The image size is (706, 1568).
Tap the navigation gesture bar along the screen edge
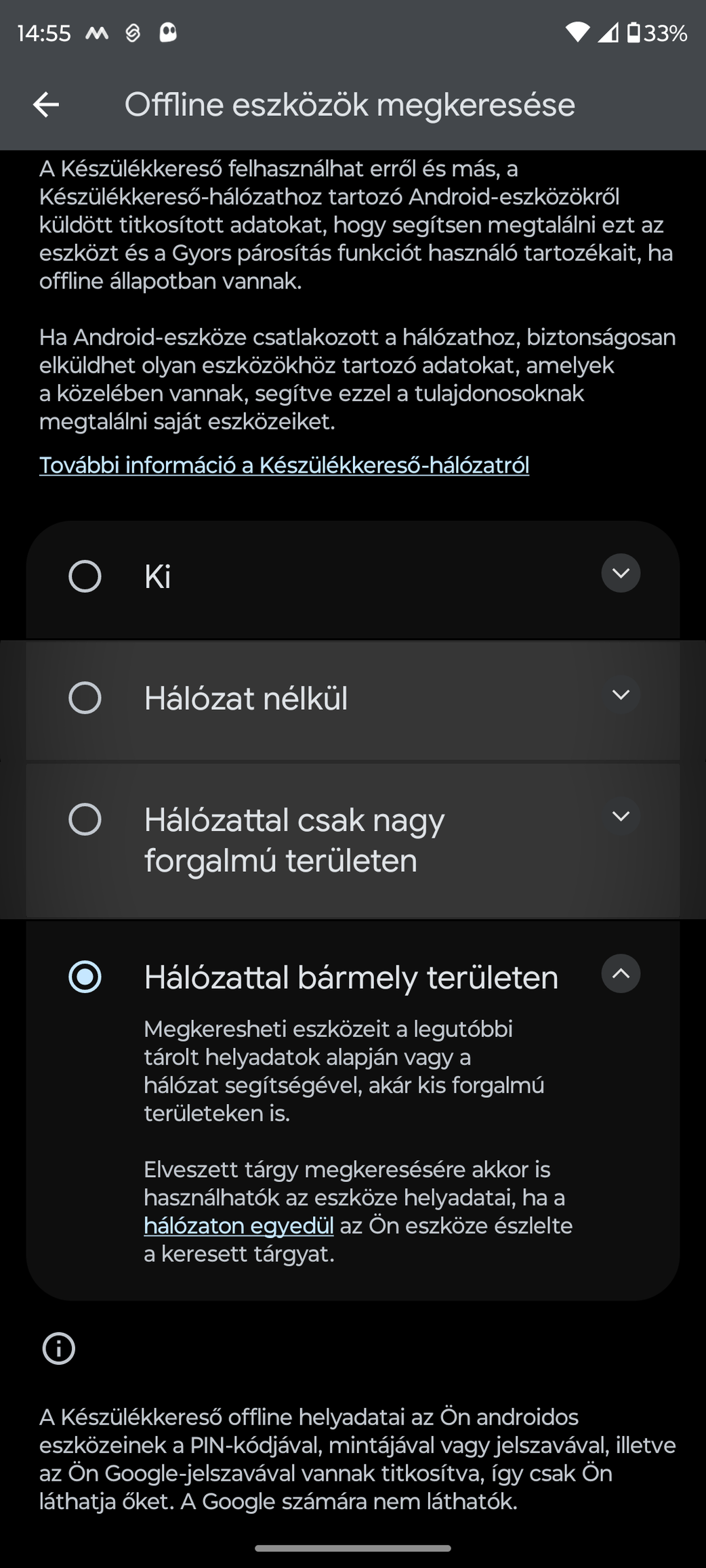pos(353,1548)
